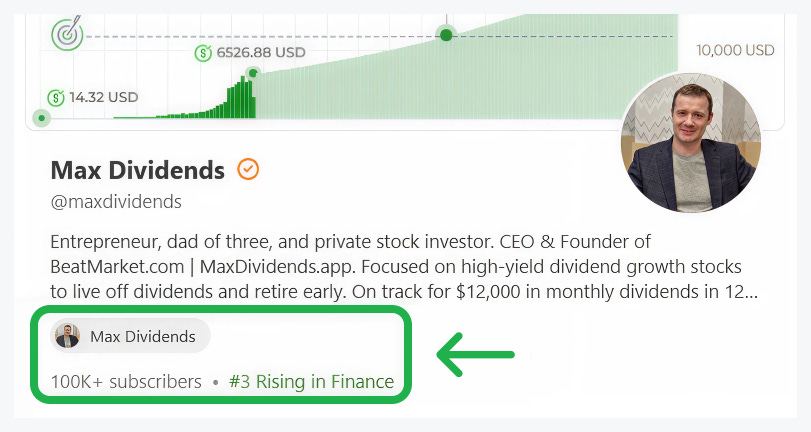Open the @maxdividends handle

[x=116, y=202]
